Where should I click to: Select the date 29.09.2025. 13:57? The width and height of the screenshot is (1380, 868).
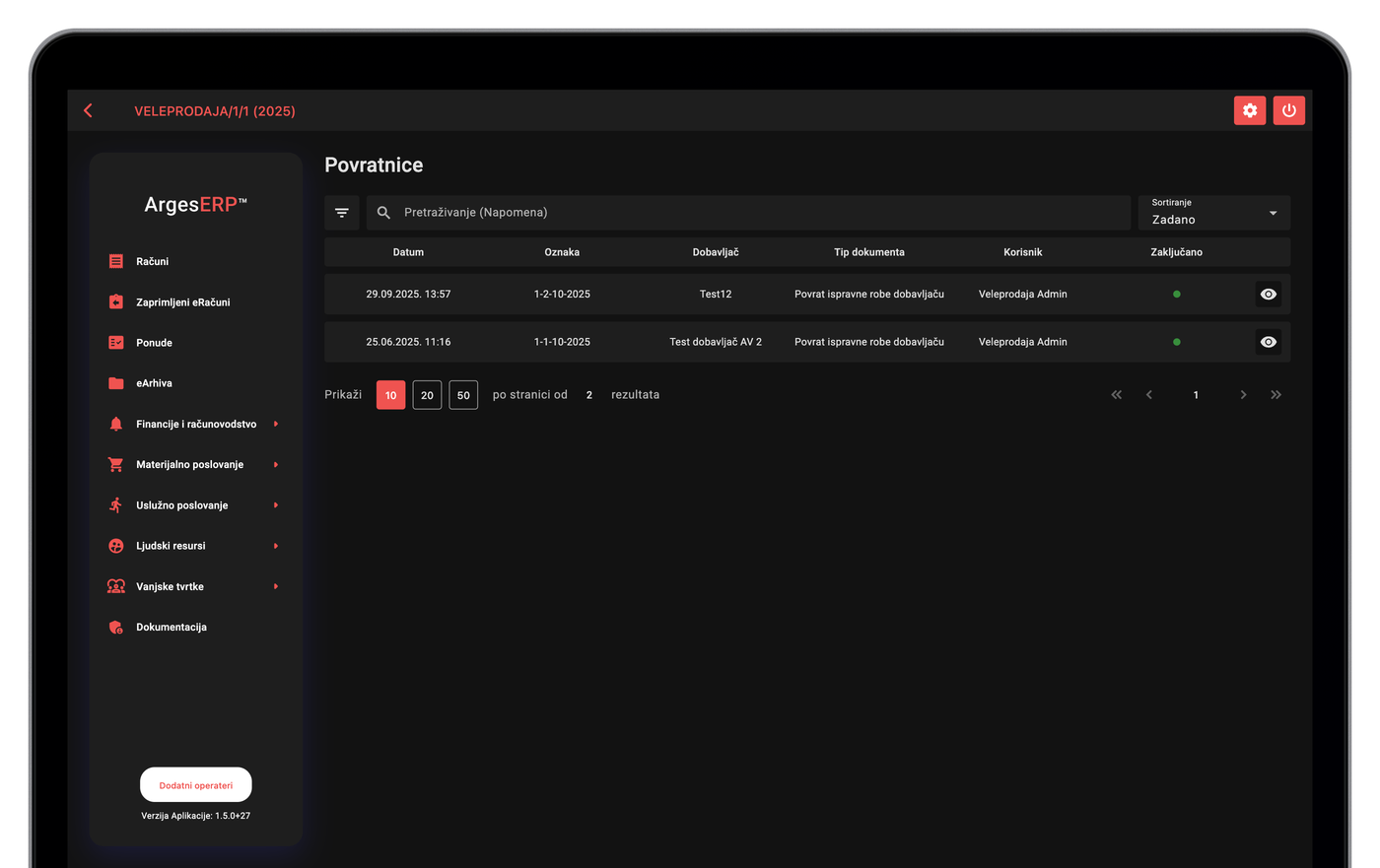coord(408,295)
